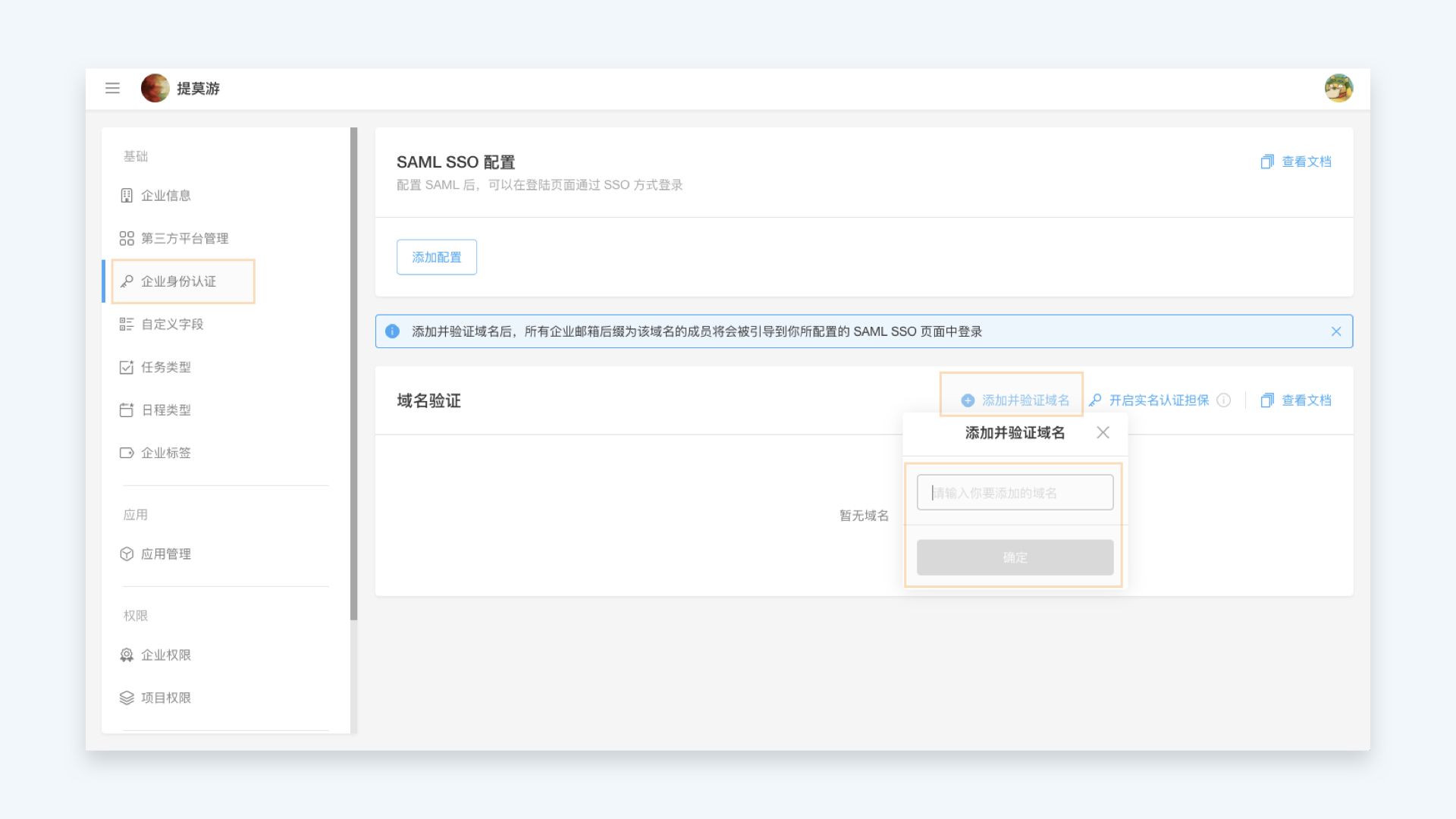Click the 添加配置 button
Viewport: 1456px width, 819px height.
coord(437,257)
